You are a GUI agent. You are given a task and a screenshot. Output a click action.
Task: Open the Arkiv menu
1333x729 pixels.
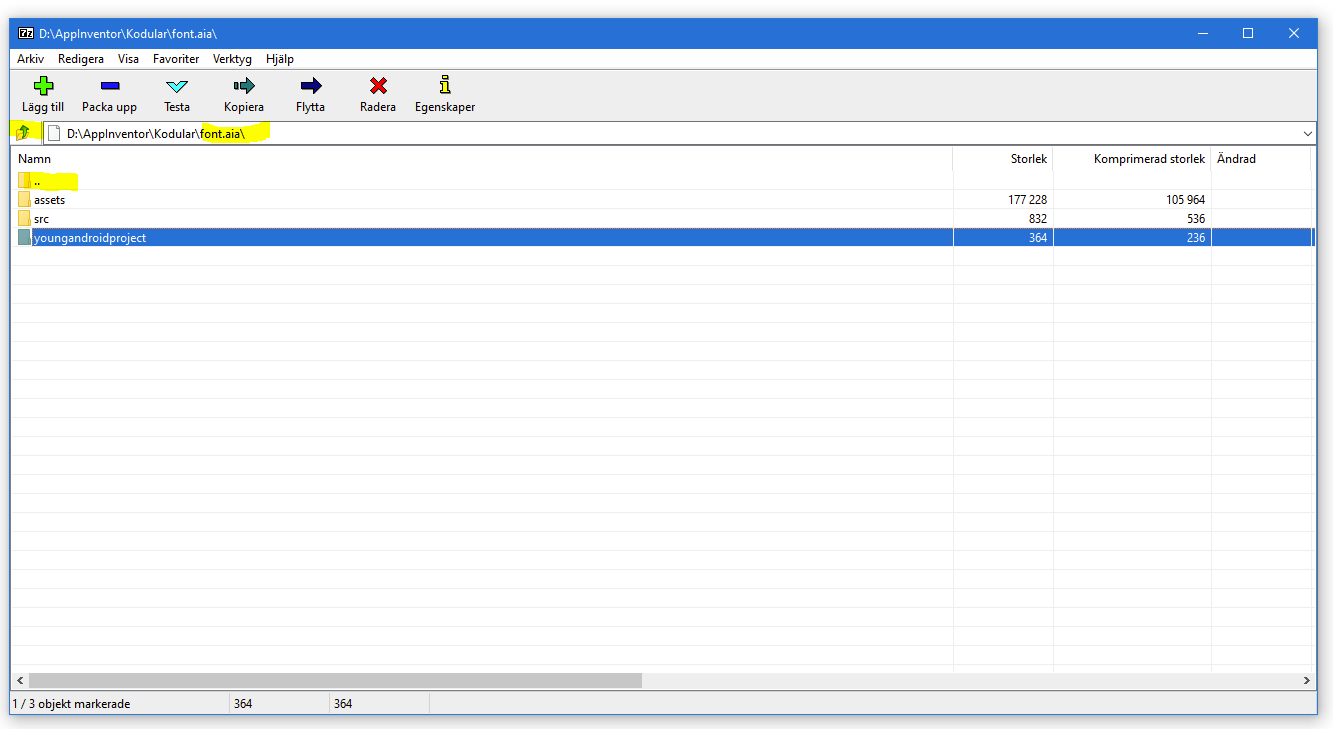(x=30, y=59)
